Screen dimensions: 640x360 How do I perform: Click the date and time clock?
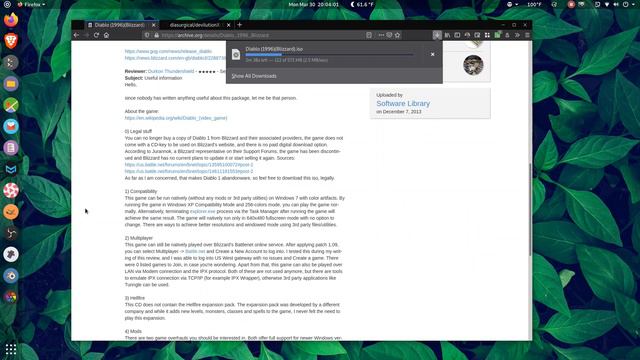pyautogui.click(x=313, y=4)
